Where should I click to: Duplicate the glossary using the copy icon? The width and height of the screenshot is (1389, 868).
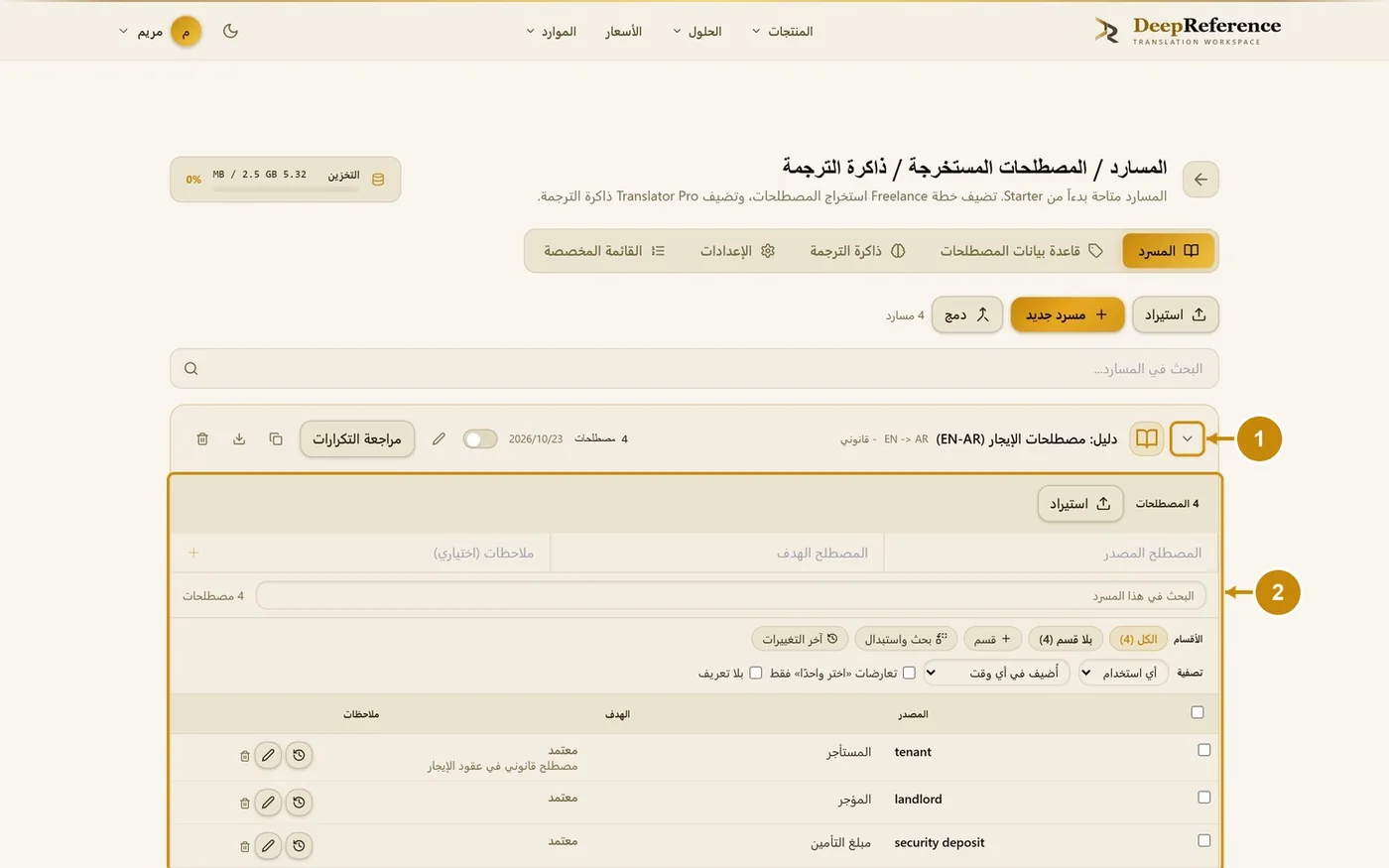tap(276, 438)
